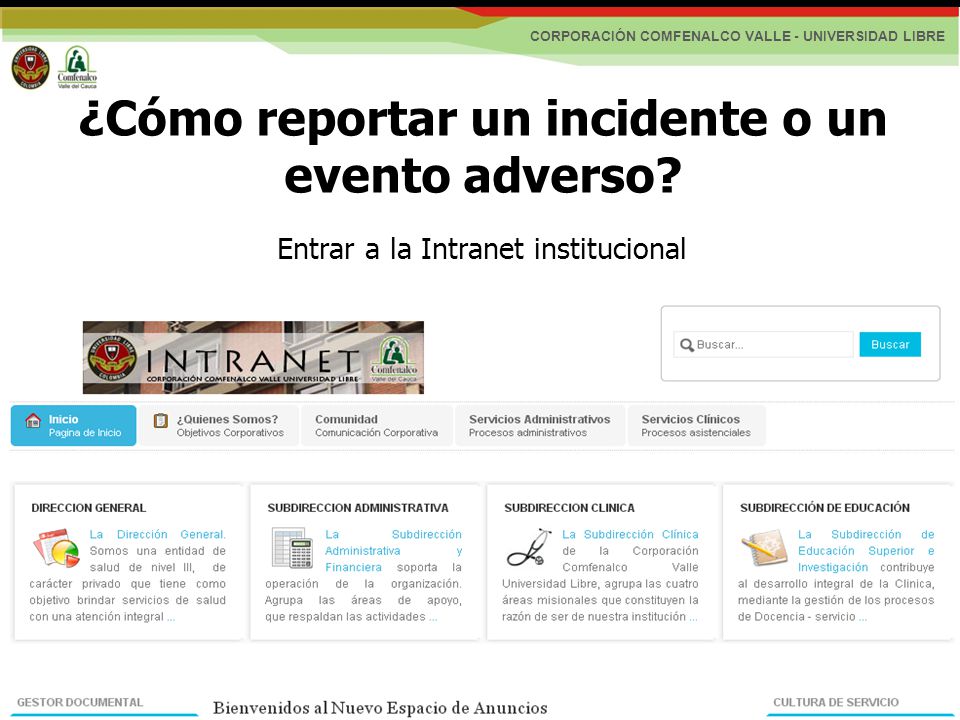Click the CULTURA DE SERVICIO section title
Screen dimensions: 960x720
(836, 702)
